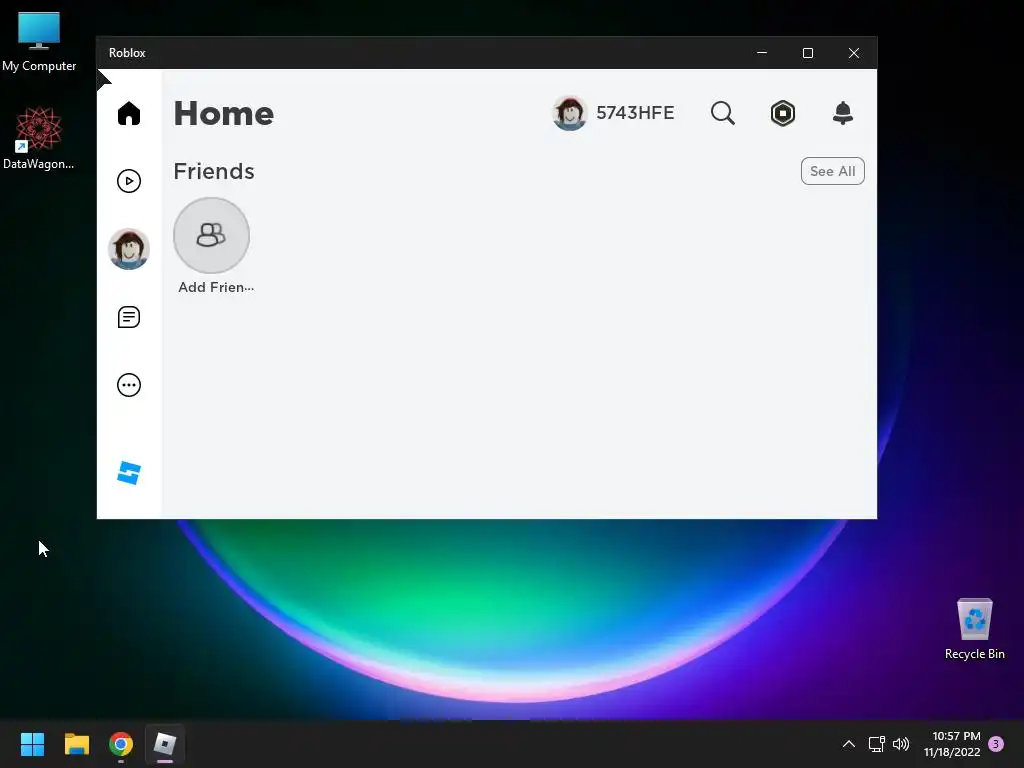1024x768 pixels.
Task: Open the volume speaker tray icon
Action: [901, 744]
